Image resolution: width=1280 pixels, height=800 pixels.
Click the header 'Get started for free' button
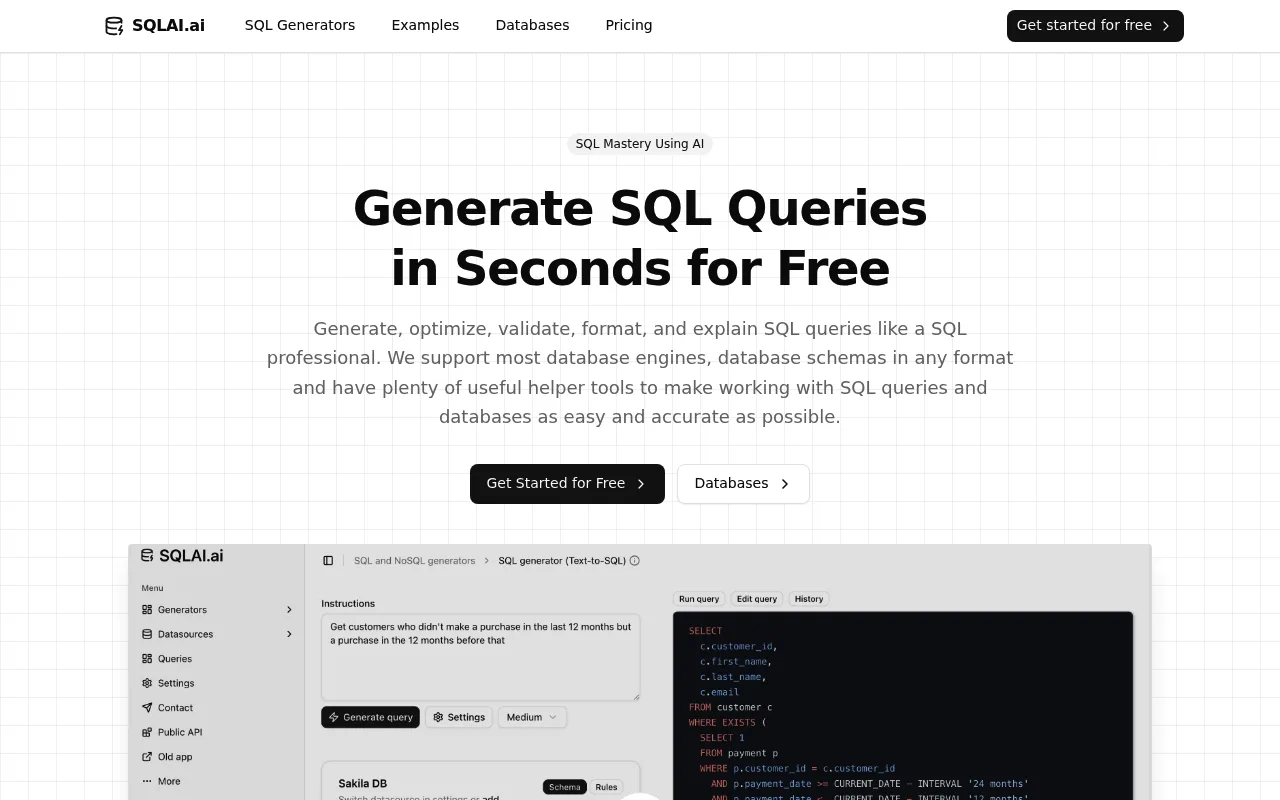click(x=1095, y=26)
